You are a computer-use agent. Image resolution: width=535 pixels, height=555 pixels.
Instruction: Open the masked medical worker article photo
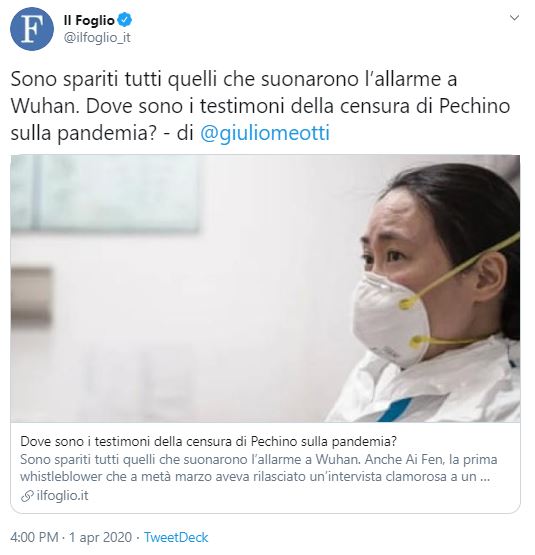pos(265,288)
